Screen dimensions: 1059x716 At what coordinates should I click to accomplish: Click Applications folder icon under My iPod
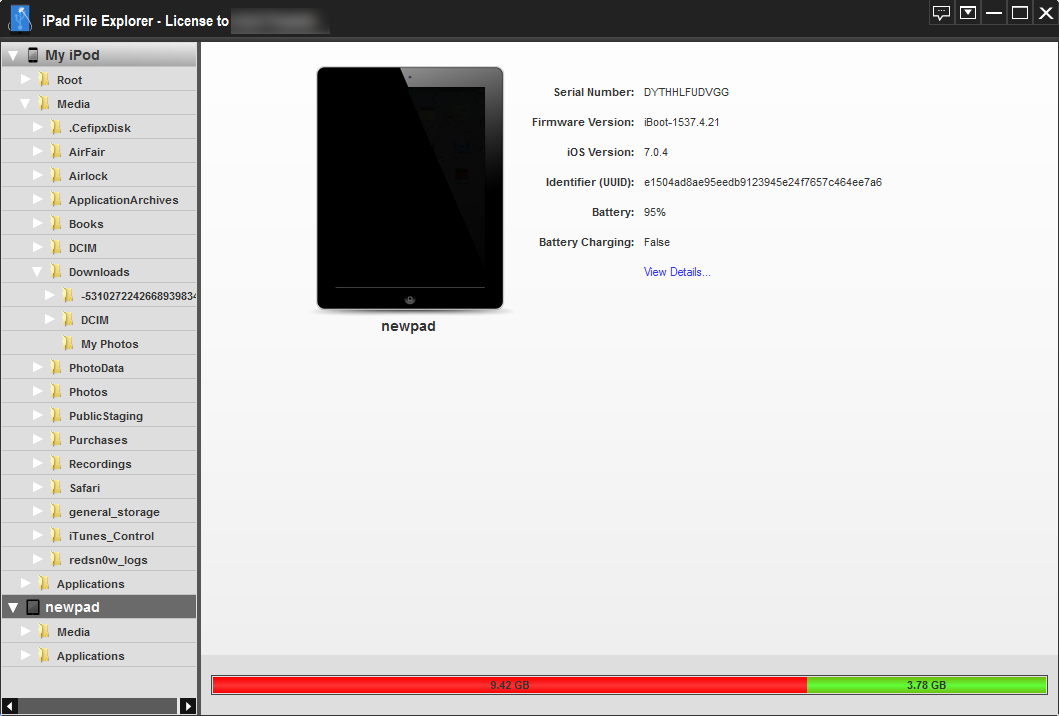coord(45,584)
